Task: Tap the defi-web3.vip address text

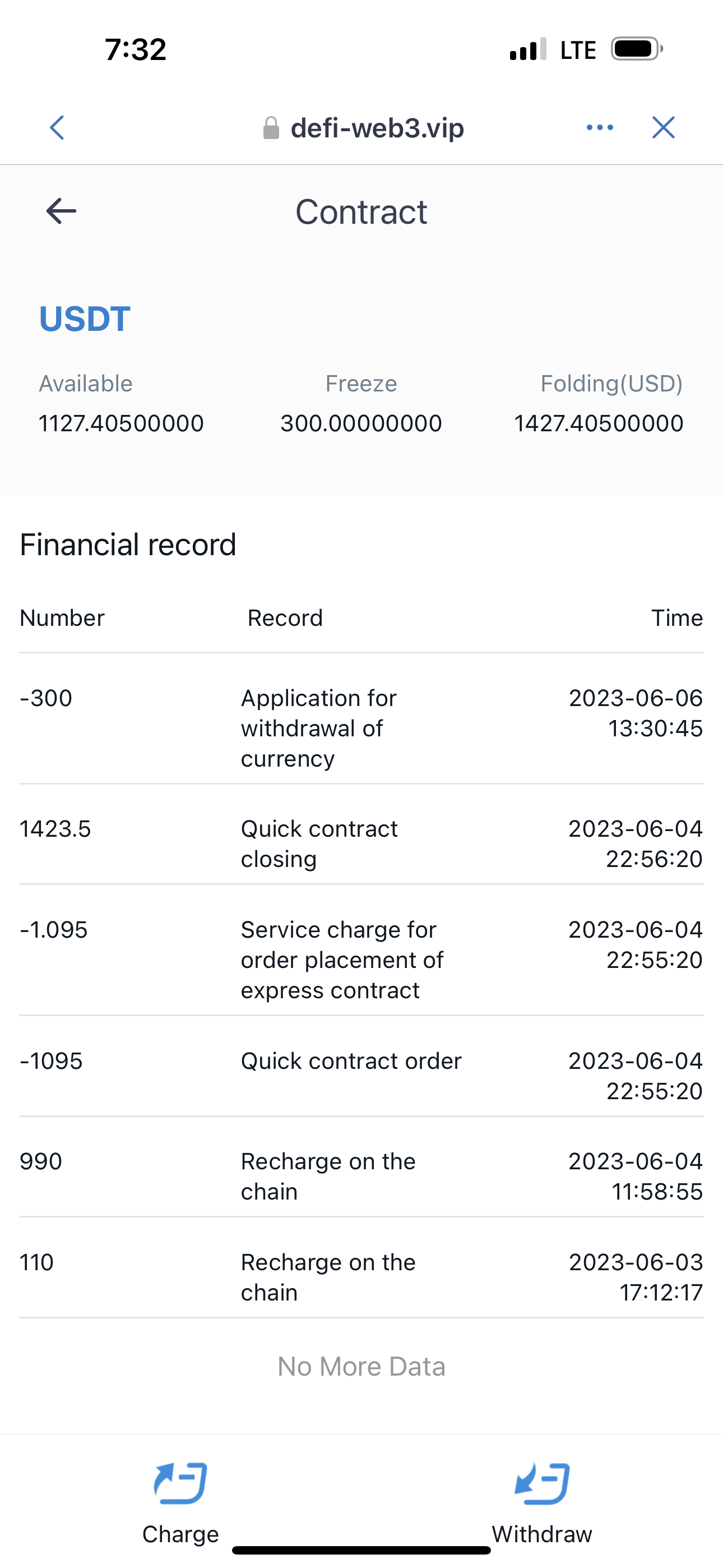Action: click(x=377, y=128)
